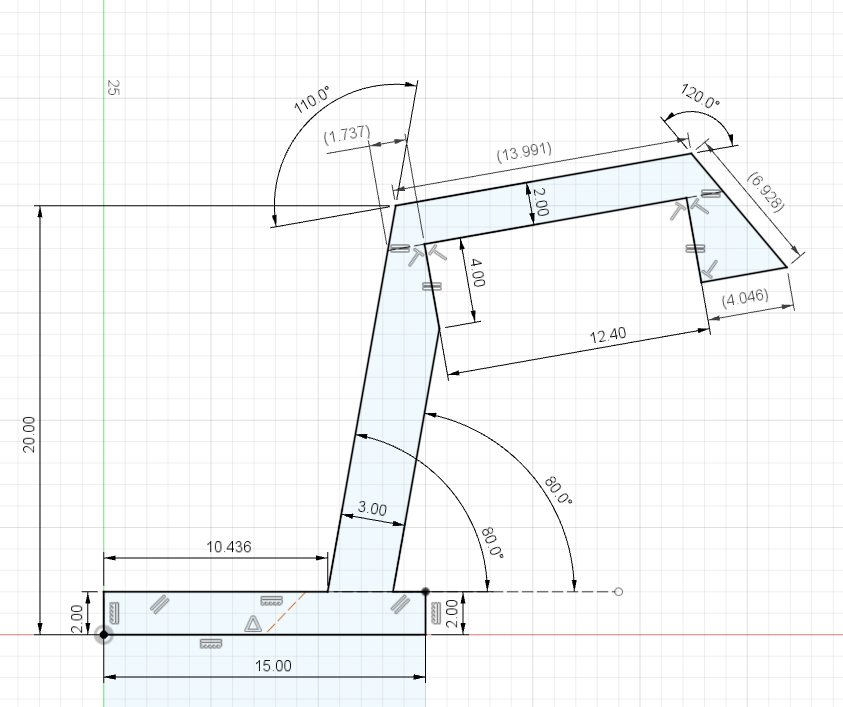The width and height of the screenshot is (843, 707).
Task: Select the sketch origin point at the base's bottom-left corner
Action: coord(103,635)
